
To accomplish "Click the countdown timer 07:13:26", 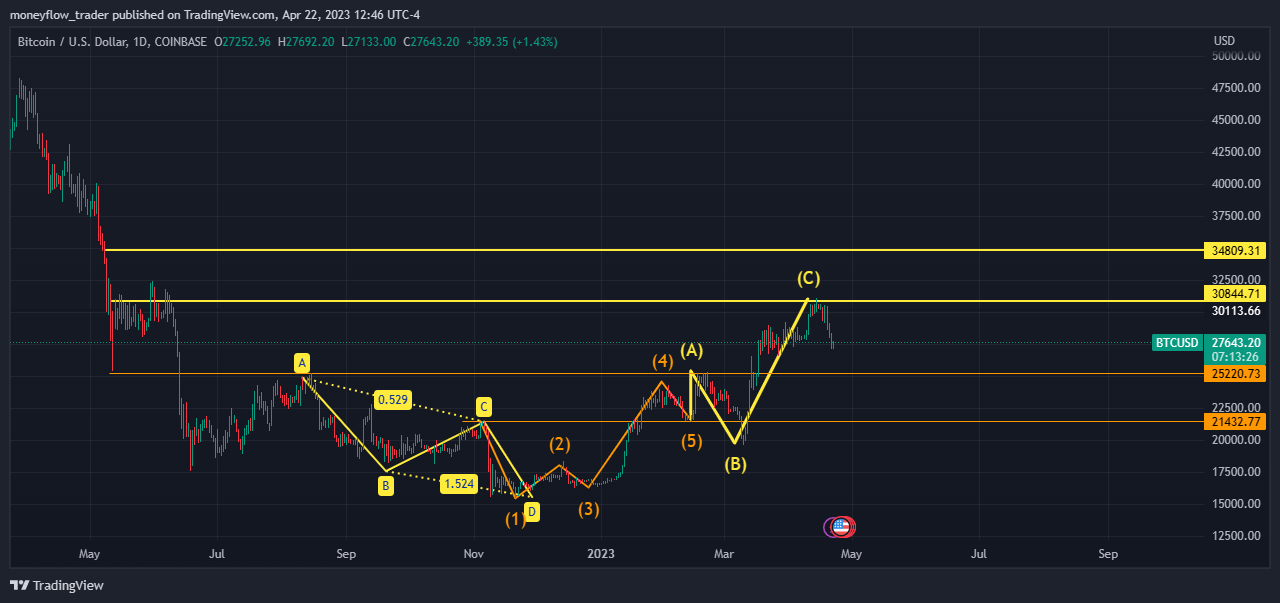I will [x=1237, y=356].
